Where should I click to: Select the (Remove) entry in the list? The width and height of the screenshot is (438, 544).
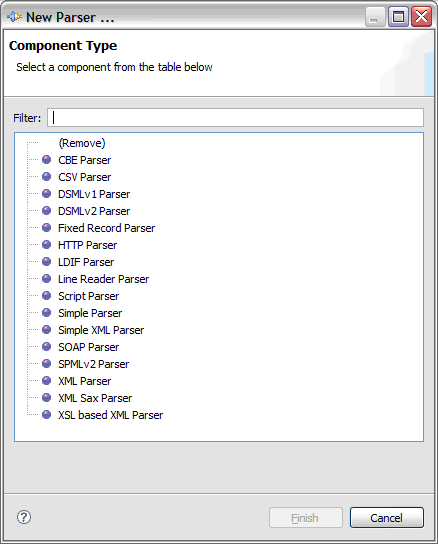point(82,143)
